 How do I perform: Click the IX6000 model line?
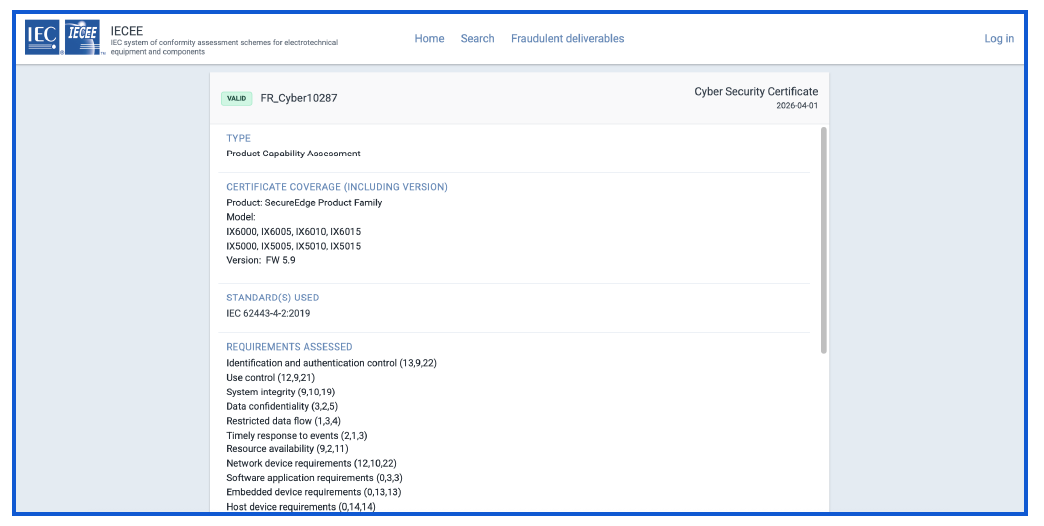[x=294, y=232]
